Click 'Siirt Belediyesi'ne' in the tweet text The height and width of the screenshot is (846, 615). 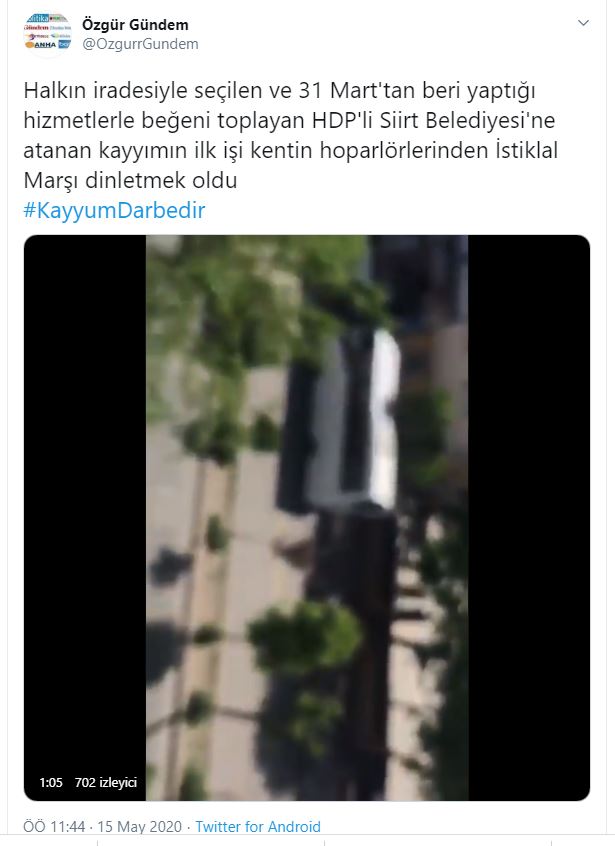coord(467,121)
